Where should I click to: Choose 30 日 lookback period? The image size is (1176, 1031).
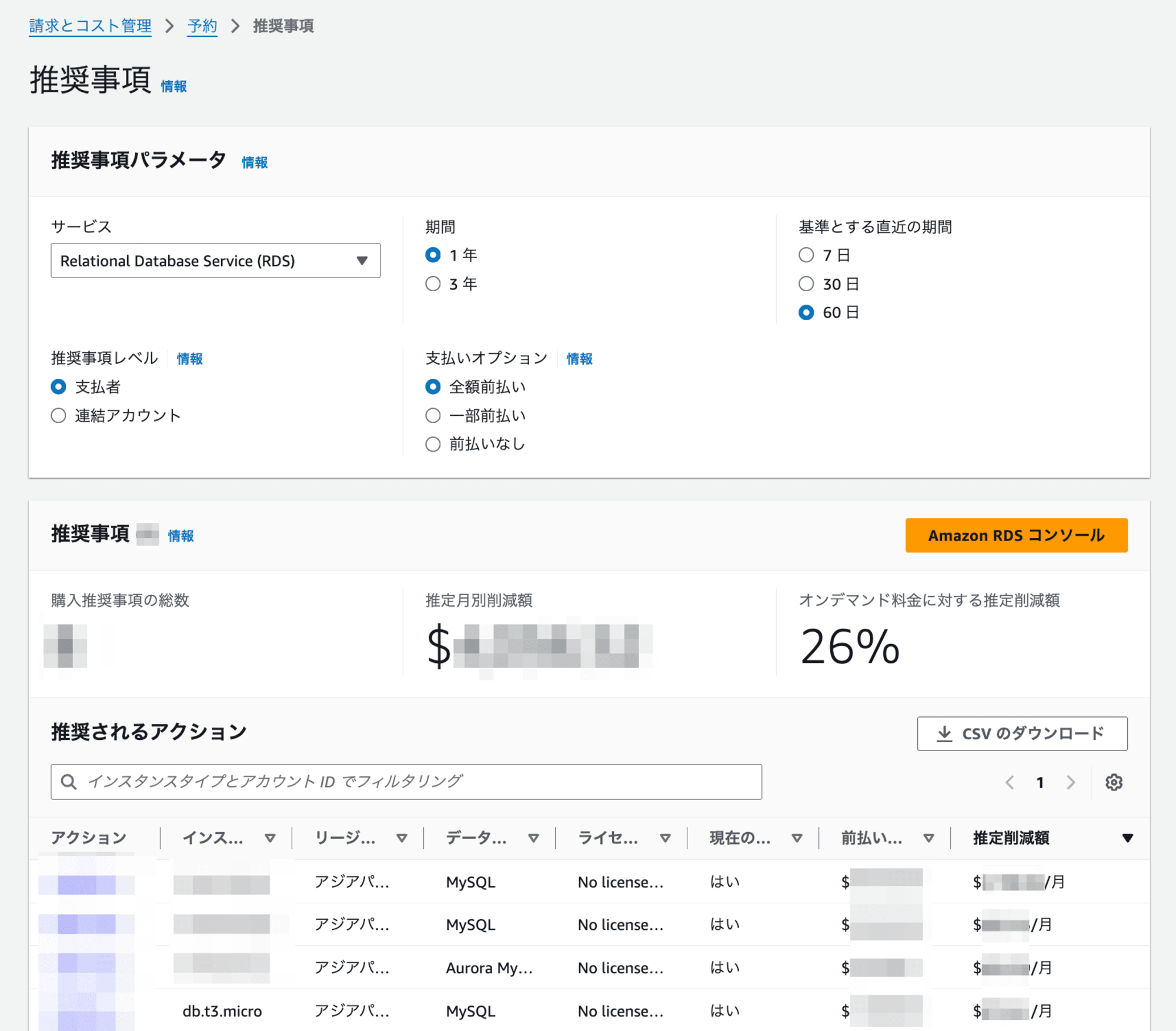(x=806, y=283)
